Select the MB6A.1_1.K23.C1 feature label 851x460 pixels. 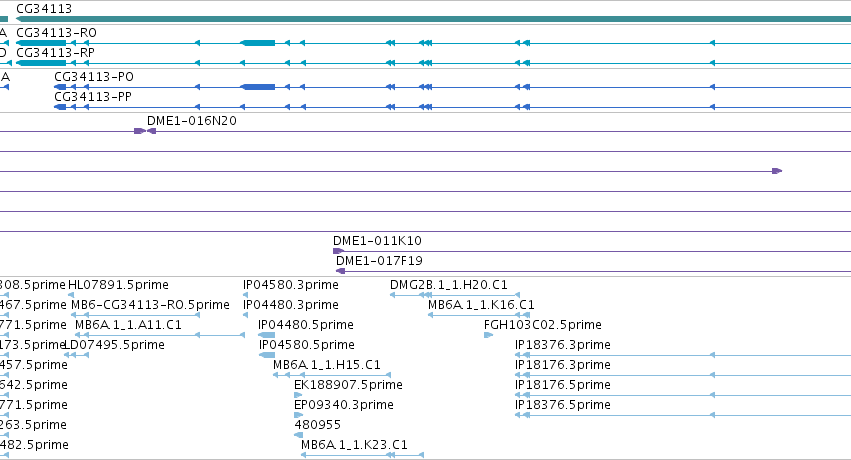(354, 445)
